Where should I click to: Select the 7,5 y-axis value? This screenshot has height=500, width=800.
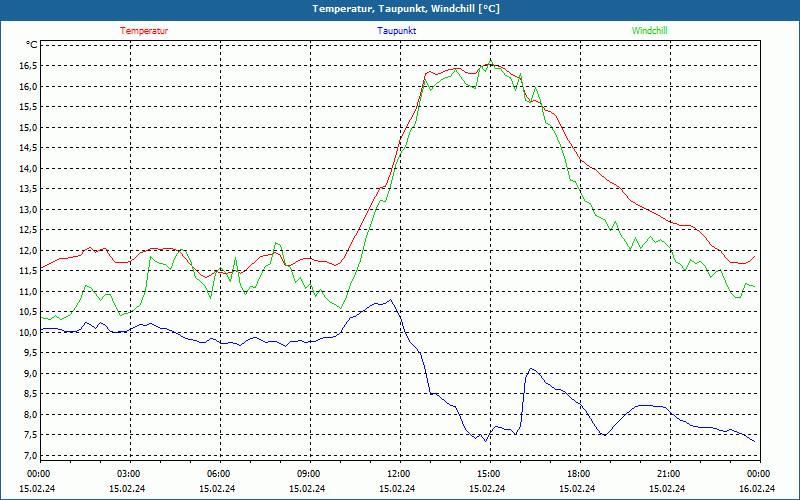(x=30, y=435)
